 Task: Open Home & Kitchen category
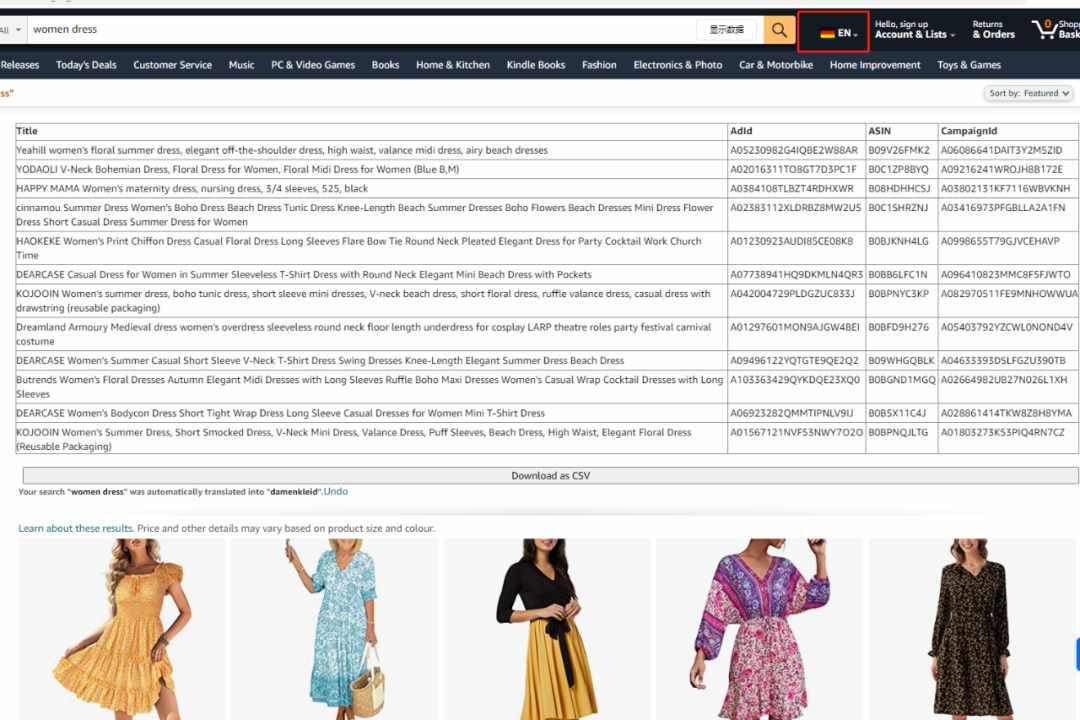(x=453, y=65)
